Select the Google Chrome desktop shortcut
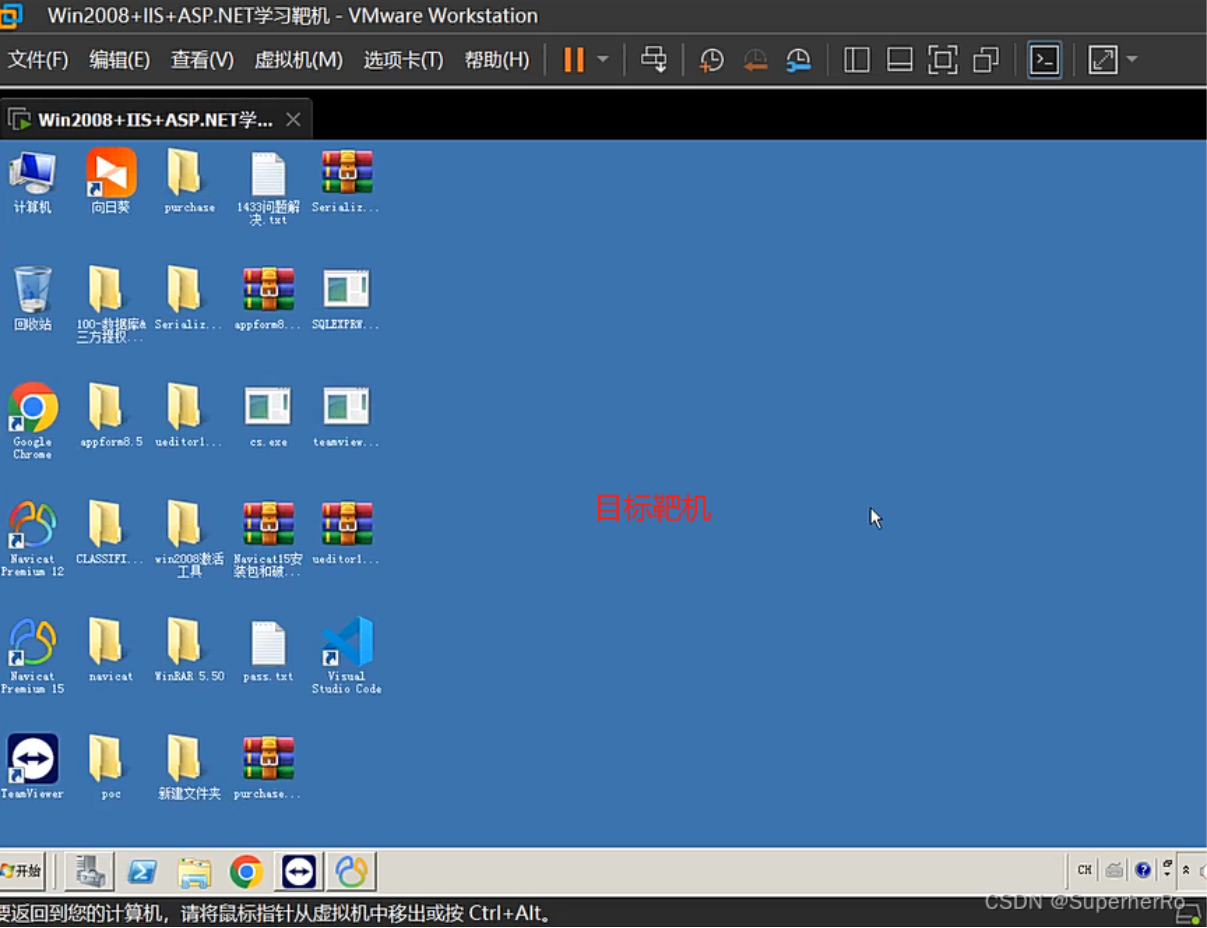The width and height of the screenshot is (1207, 928). (x=32, y=421)
